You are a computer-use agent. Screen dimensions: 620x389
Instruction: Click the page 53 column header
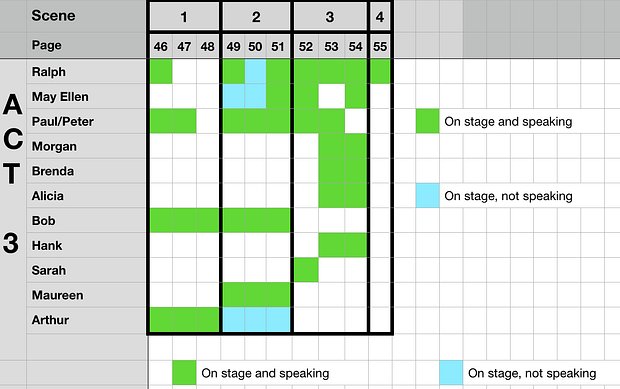point(331,47)
